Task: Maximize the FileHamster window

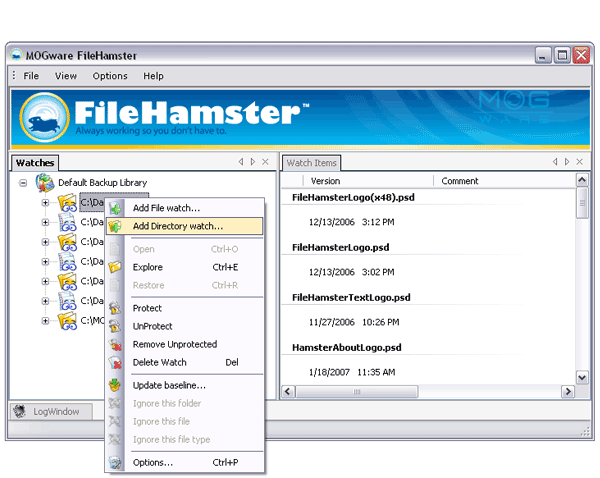Action: 562,55
